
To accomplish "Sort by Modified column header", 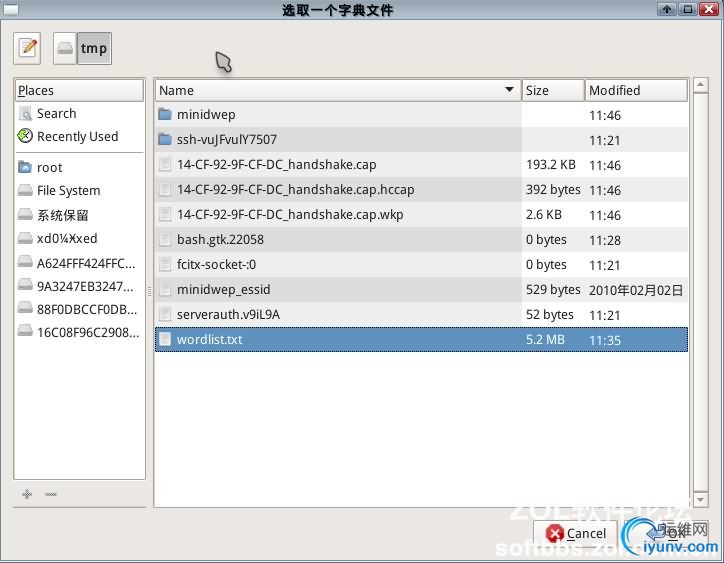I will pos(636,91).
